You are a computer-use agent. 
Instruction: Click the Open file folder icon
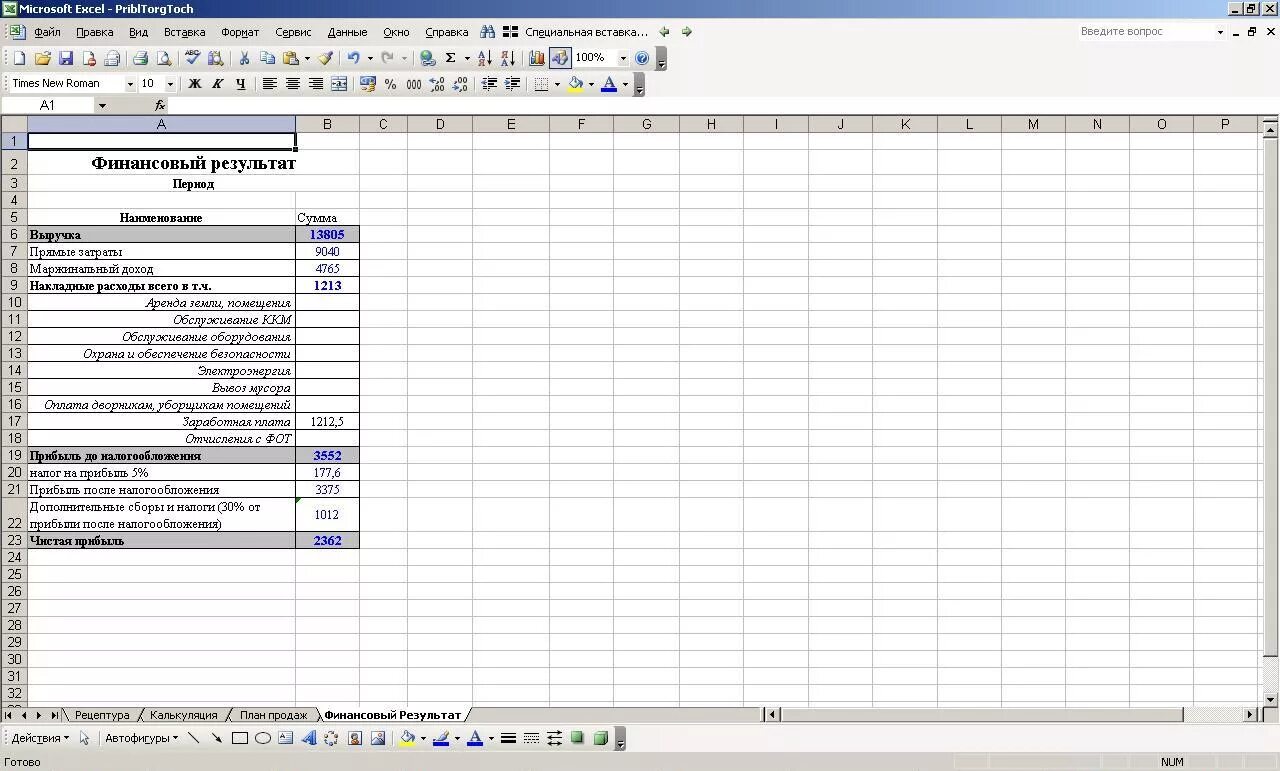42,58
